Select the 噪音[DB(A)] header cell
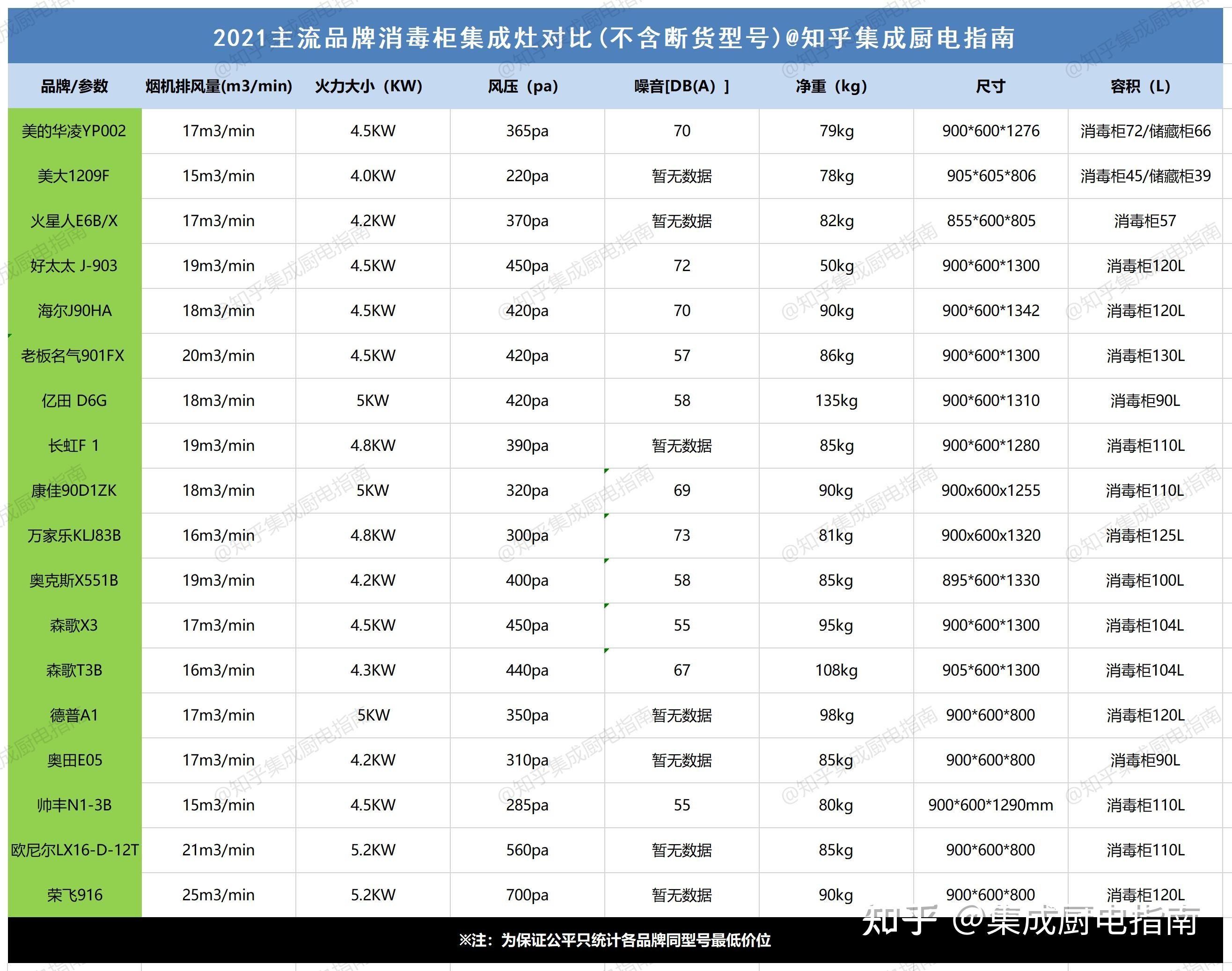The width and height of the screenshot is (1232, 971). (682, 86)
